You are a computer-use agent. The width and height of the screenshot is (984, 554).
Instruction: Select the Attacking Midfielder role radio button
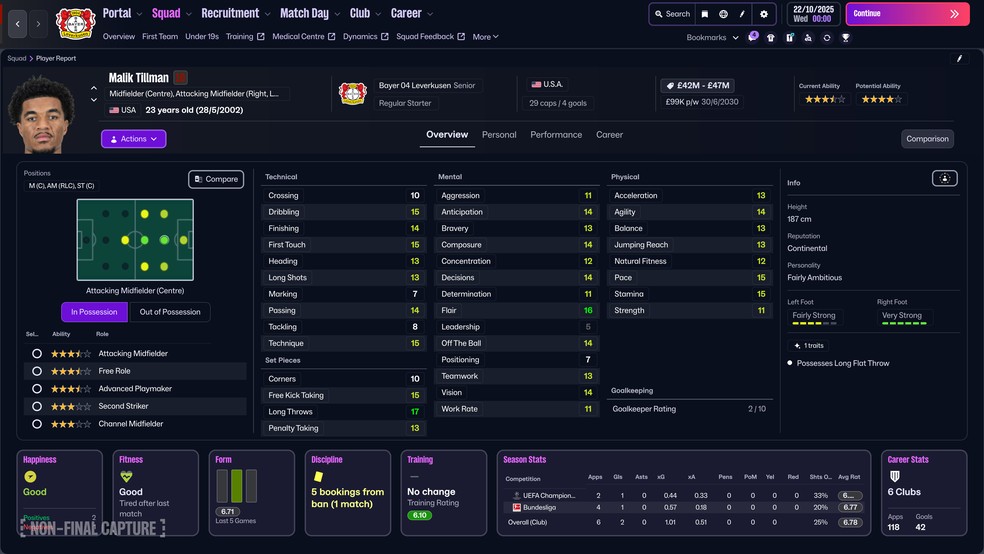(37, 354)
